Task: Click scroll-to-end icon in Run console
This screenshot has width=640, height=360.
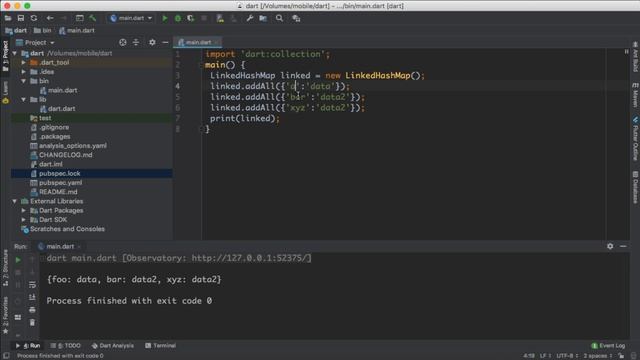Action: tap(32, 297)
